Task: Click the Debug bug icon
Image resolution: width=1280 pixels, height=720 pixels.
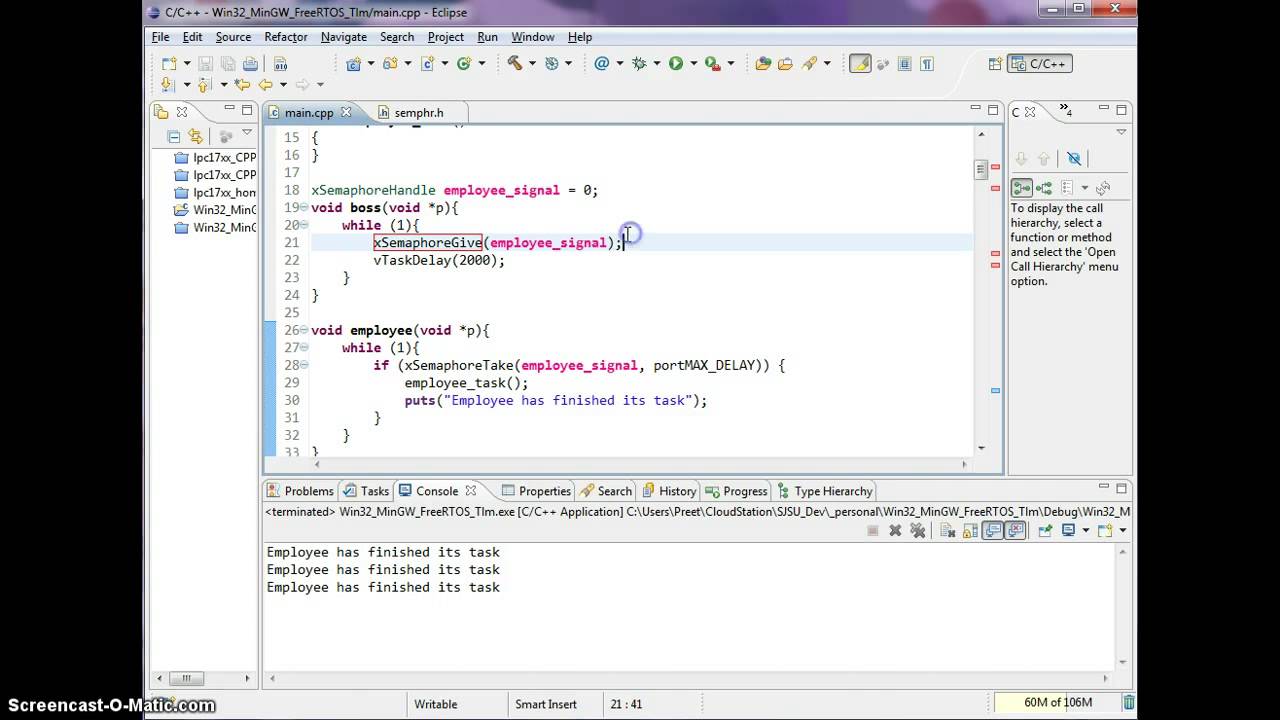Action: click(x=639, y=64)
